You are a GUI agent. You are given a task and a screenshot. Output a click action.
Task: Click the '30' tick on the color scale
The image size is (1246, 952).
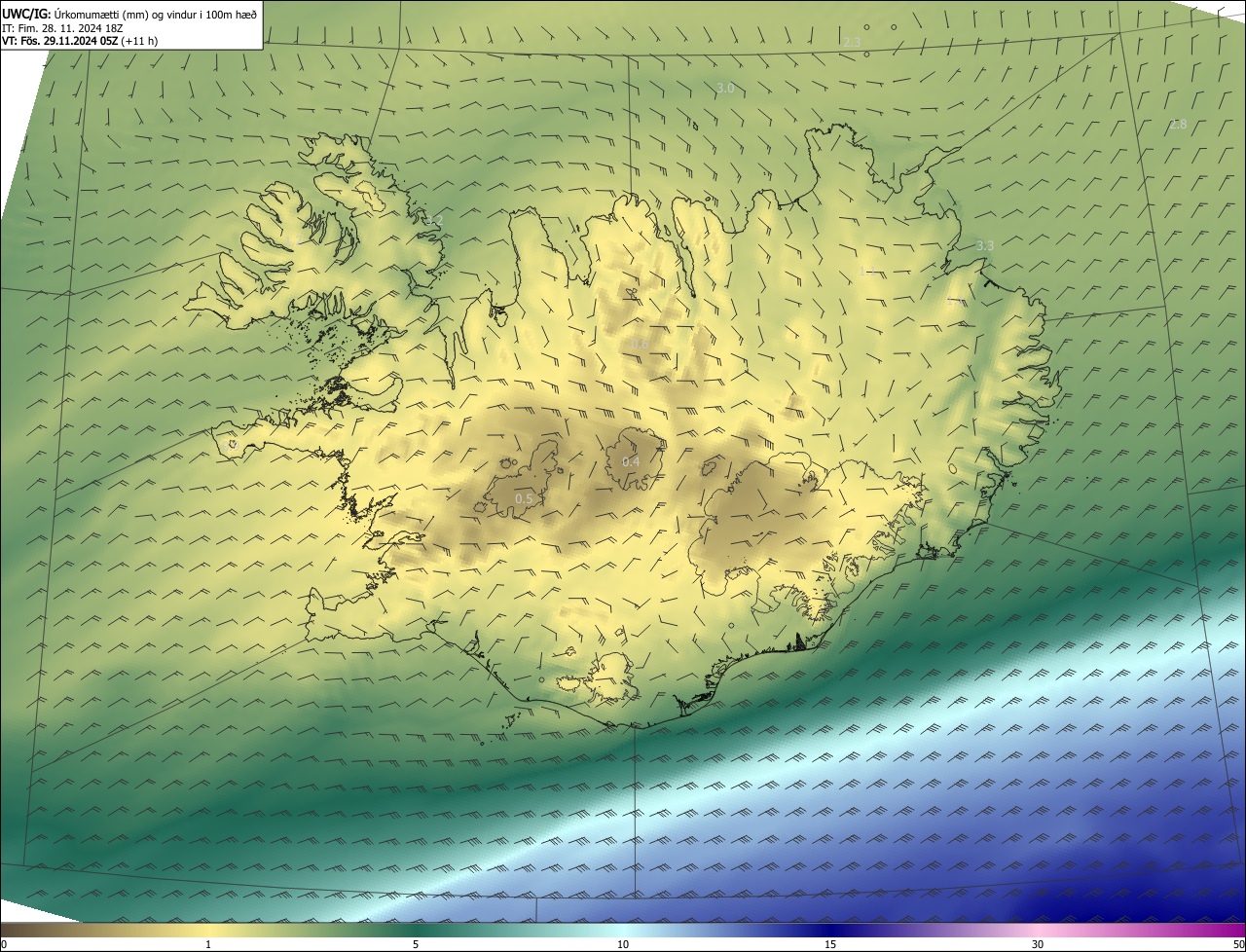[x=1038, y=944]
